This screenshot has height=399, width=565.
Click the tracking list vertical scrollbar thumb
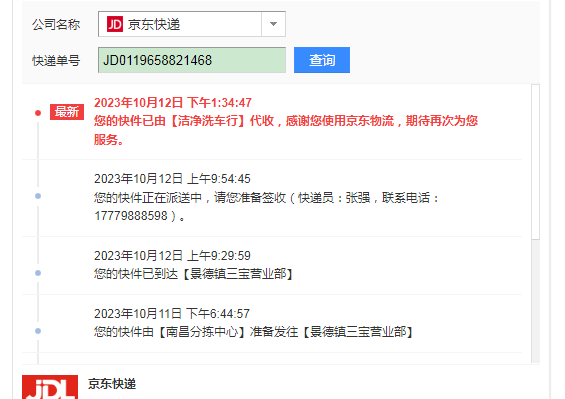536,162
